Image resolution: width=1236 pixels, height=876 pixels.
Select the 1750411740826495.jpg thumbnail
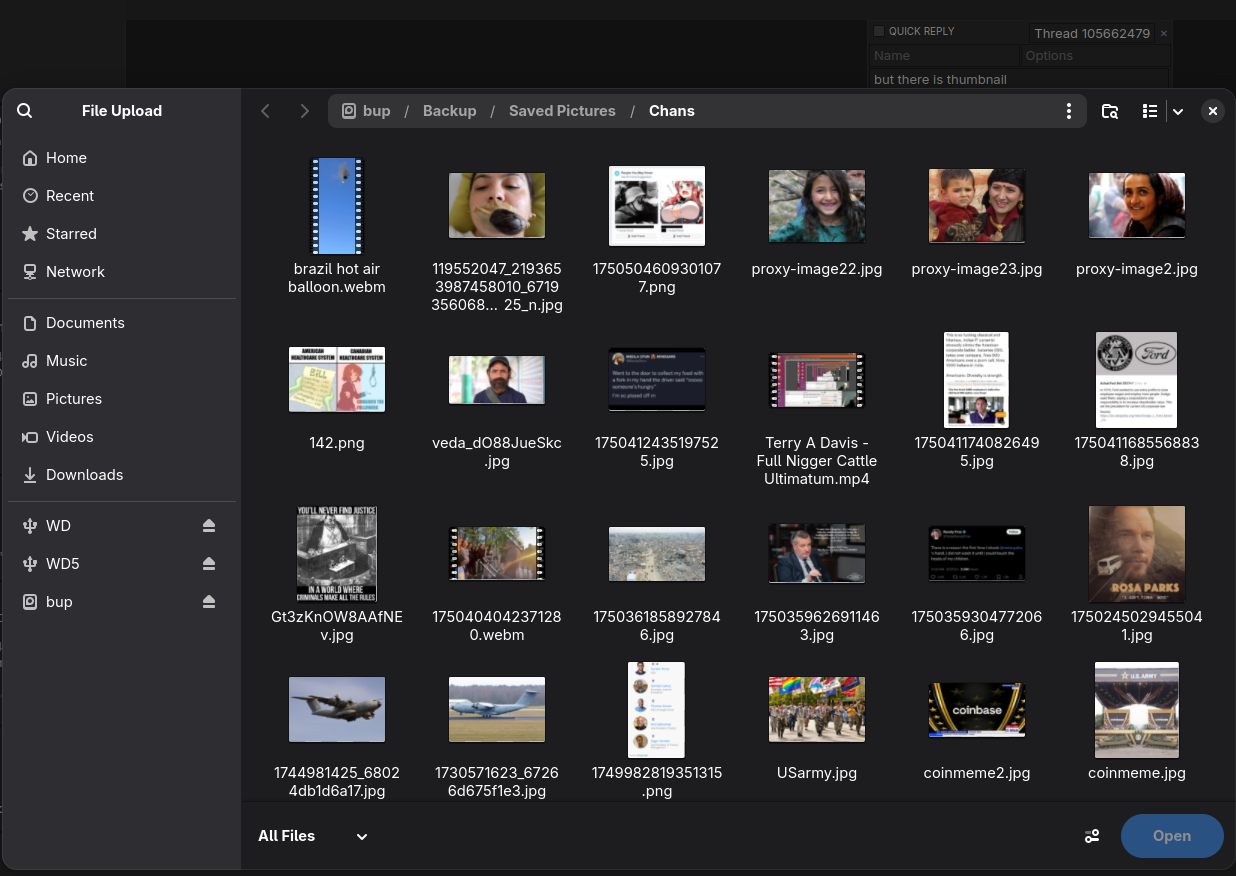tap(977, 379)
